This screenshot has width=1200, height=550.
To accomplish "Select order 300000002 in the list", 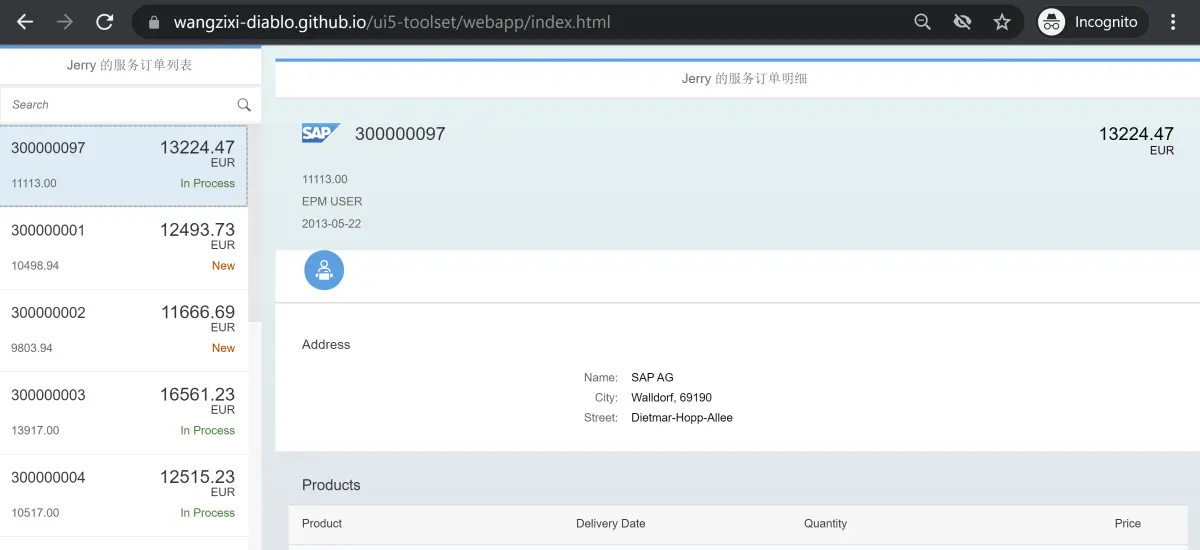I will (x=124, y=330).
